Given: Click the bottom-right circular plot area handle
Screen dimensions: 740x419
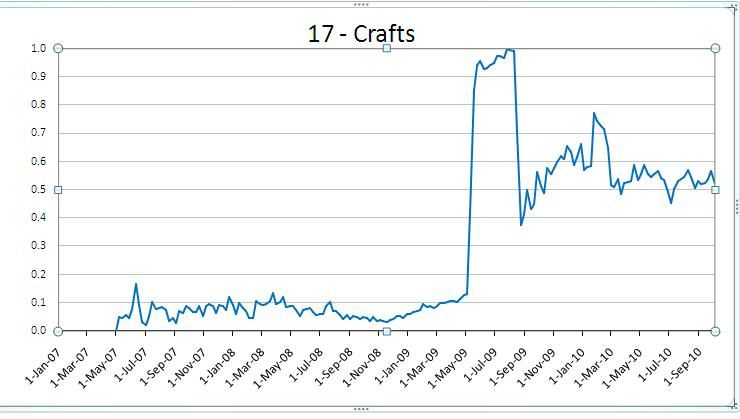Looking at the screenshot, I should point(715,331).
